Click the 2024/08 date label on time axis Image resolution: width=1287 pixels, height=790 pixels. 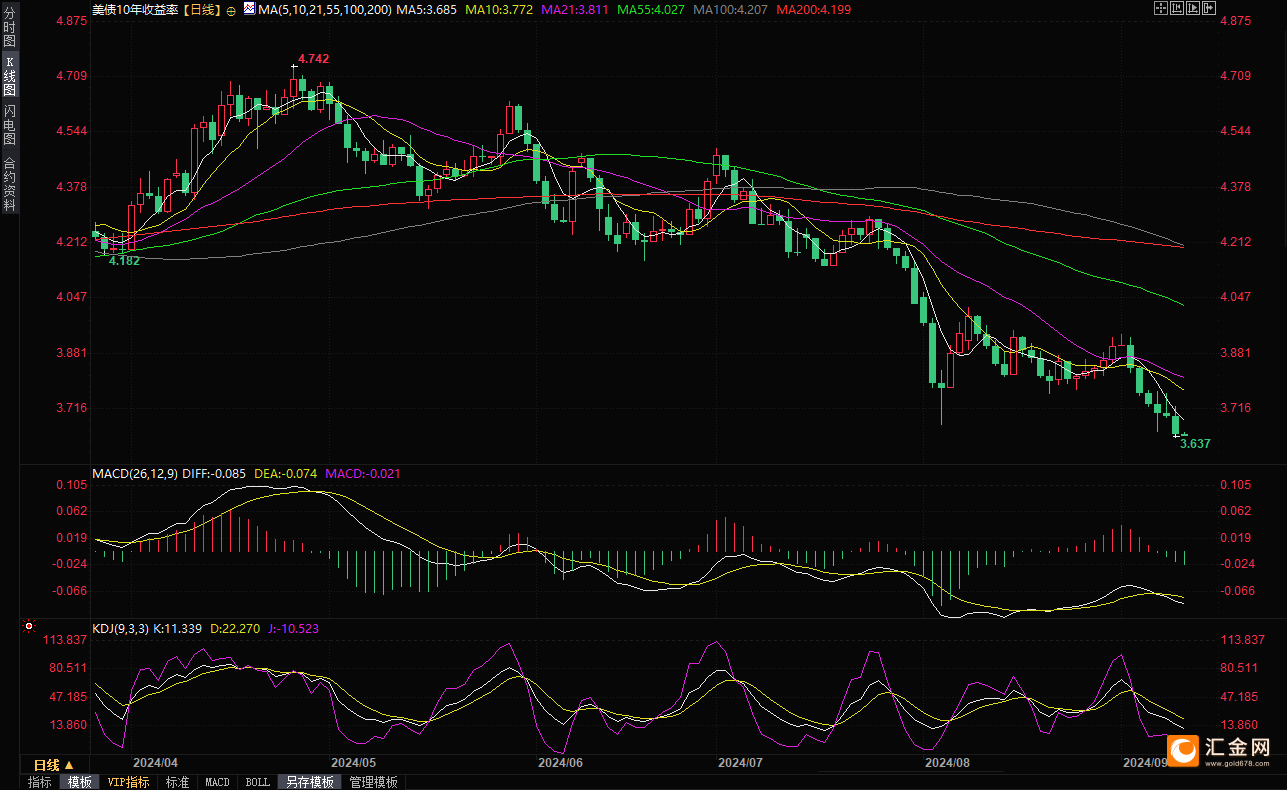(x=947, y=761)
